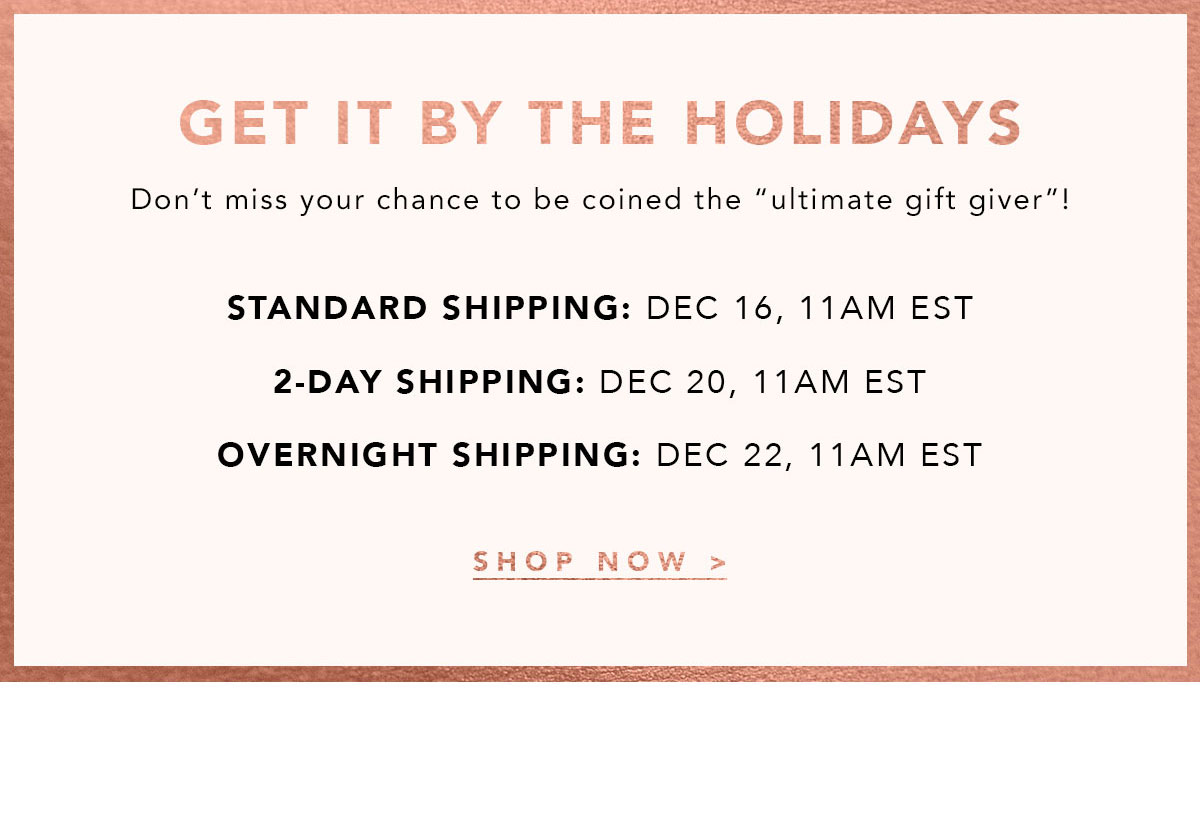The height and width of the screenshot is (814, 1200).
Task: Select the STANDARD SHIPPING label
Action: pos(429,308)
